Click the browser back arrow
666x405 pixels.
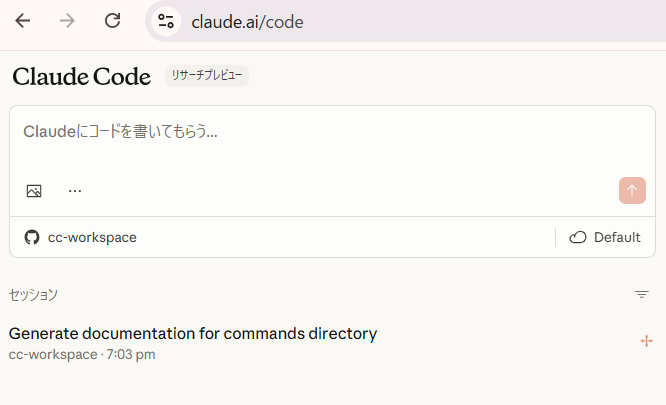coord(22,21)
